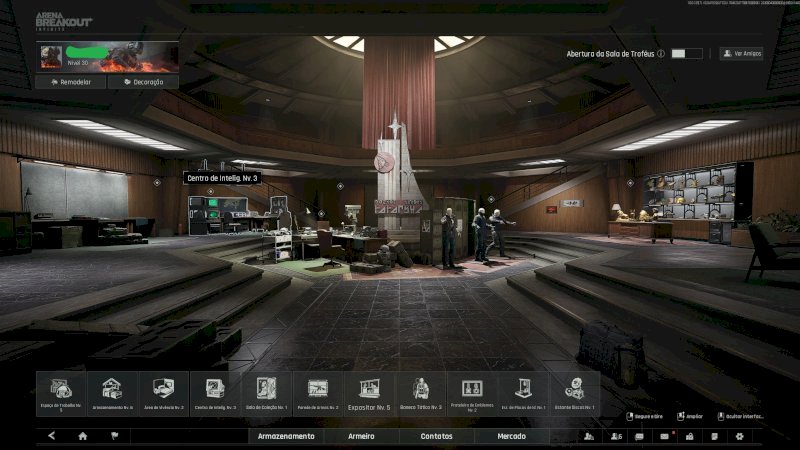Open the mail envelope with notification dot

[x=665, y=436]
